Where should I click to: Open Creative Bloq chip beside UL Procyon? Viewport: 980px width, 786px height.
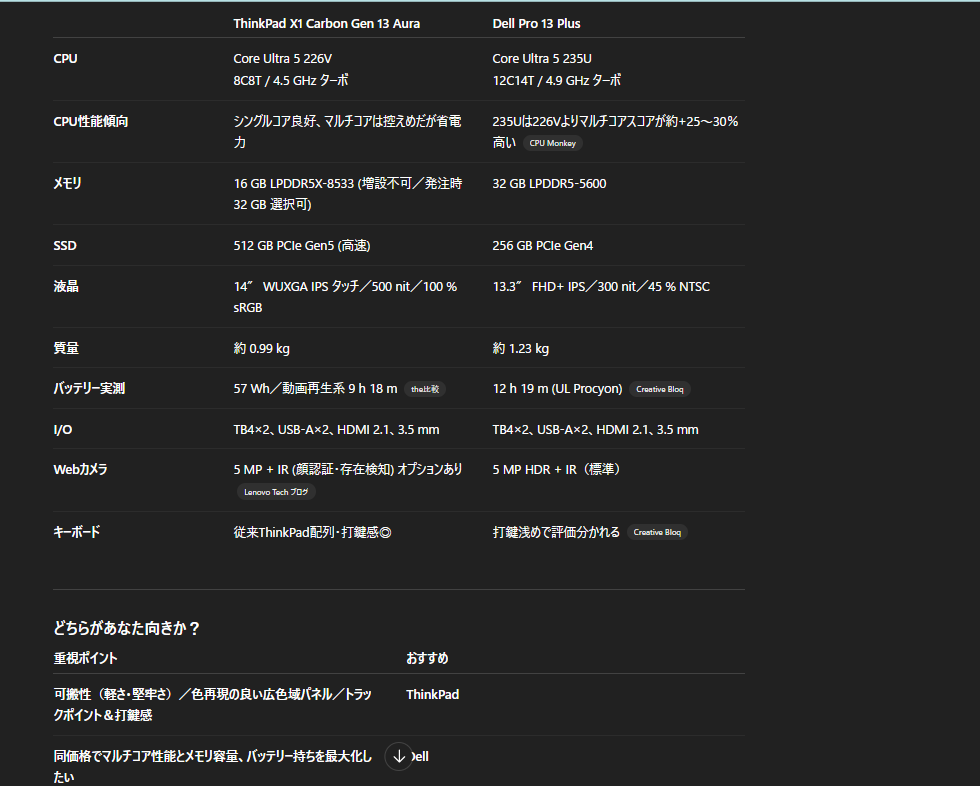pyautogui.click(x=660, y=389)
